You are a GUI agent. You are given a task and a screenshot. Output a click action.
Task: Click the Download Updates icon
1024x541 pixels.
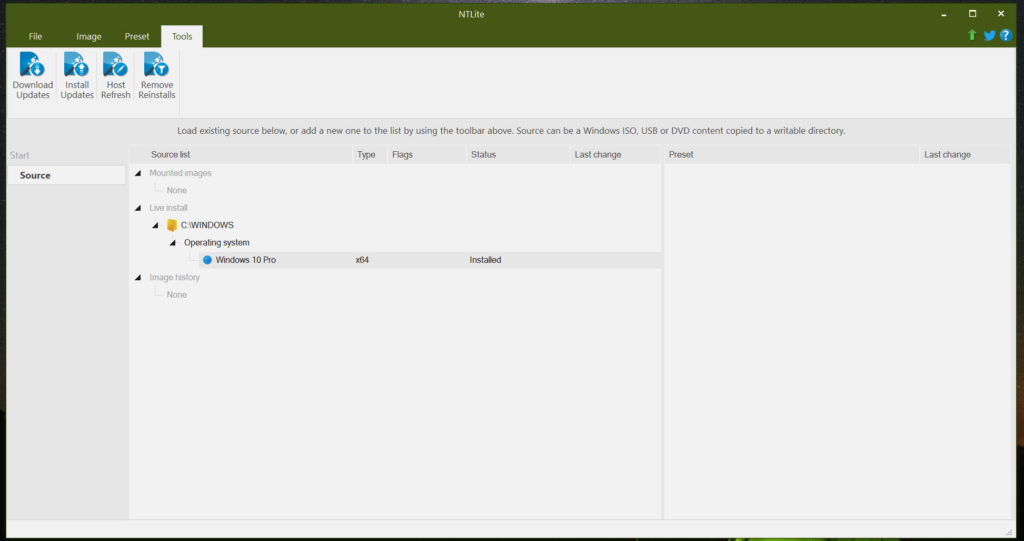[x=32, y=65]
